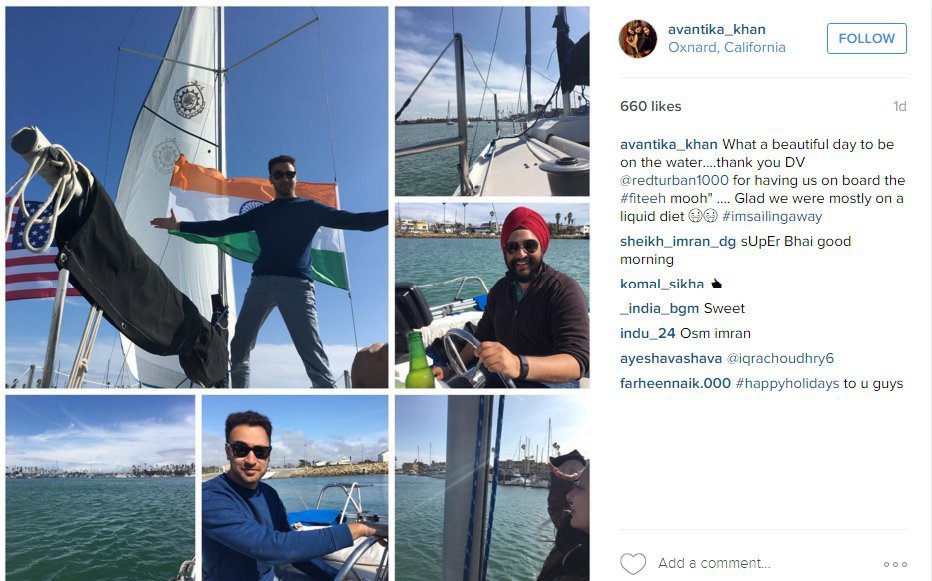Click photo of man in red turban
The image size is (932, 581).
pyautogui.click(x=492, y=296)
